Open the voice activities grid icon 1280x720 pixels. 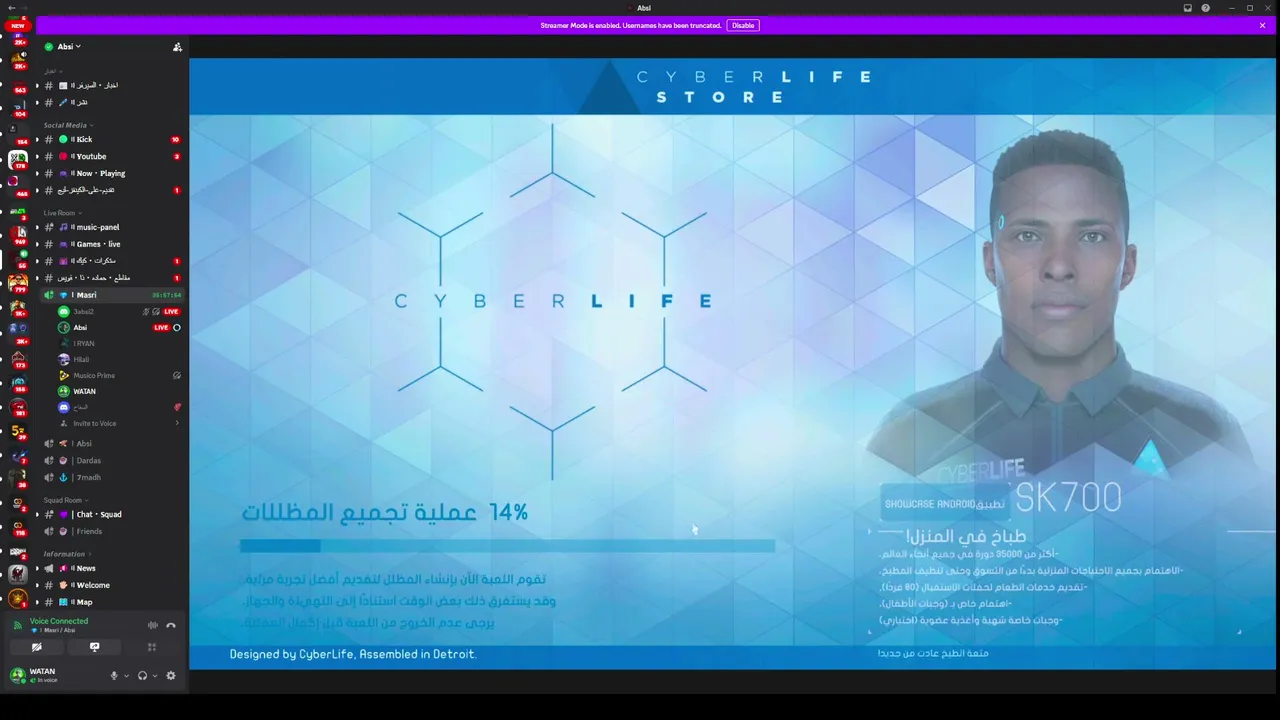(152, 647)
